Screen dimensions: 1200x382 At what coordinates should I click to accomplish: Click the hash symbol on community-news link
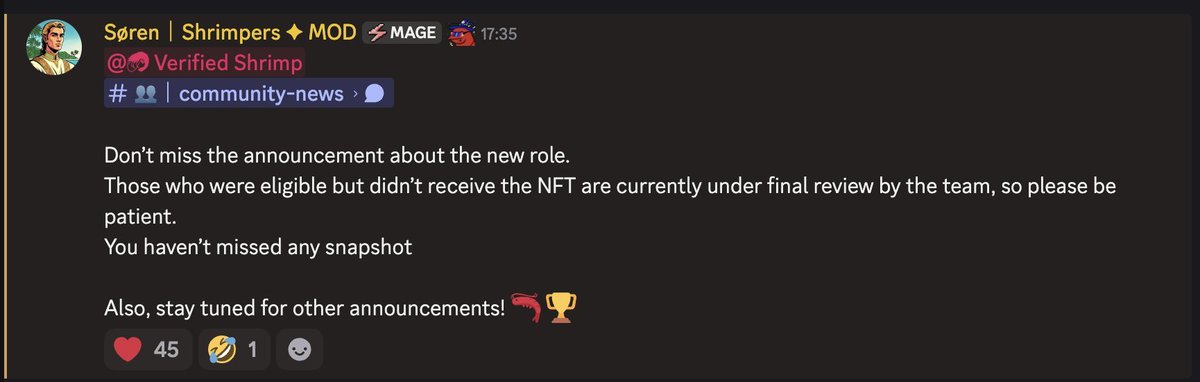click(116, 94)
